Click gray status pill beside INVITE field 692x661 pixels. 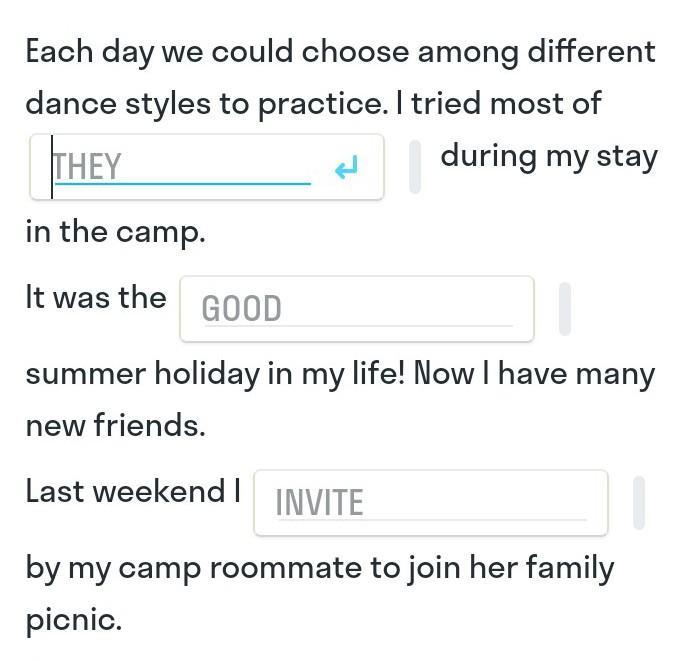pos(639,503)
